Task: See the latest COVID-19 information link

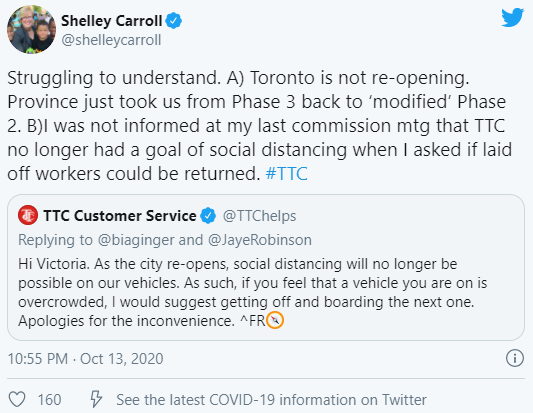Action: pos(271,400)
